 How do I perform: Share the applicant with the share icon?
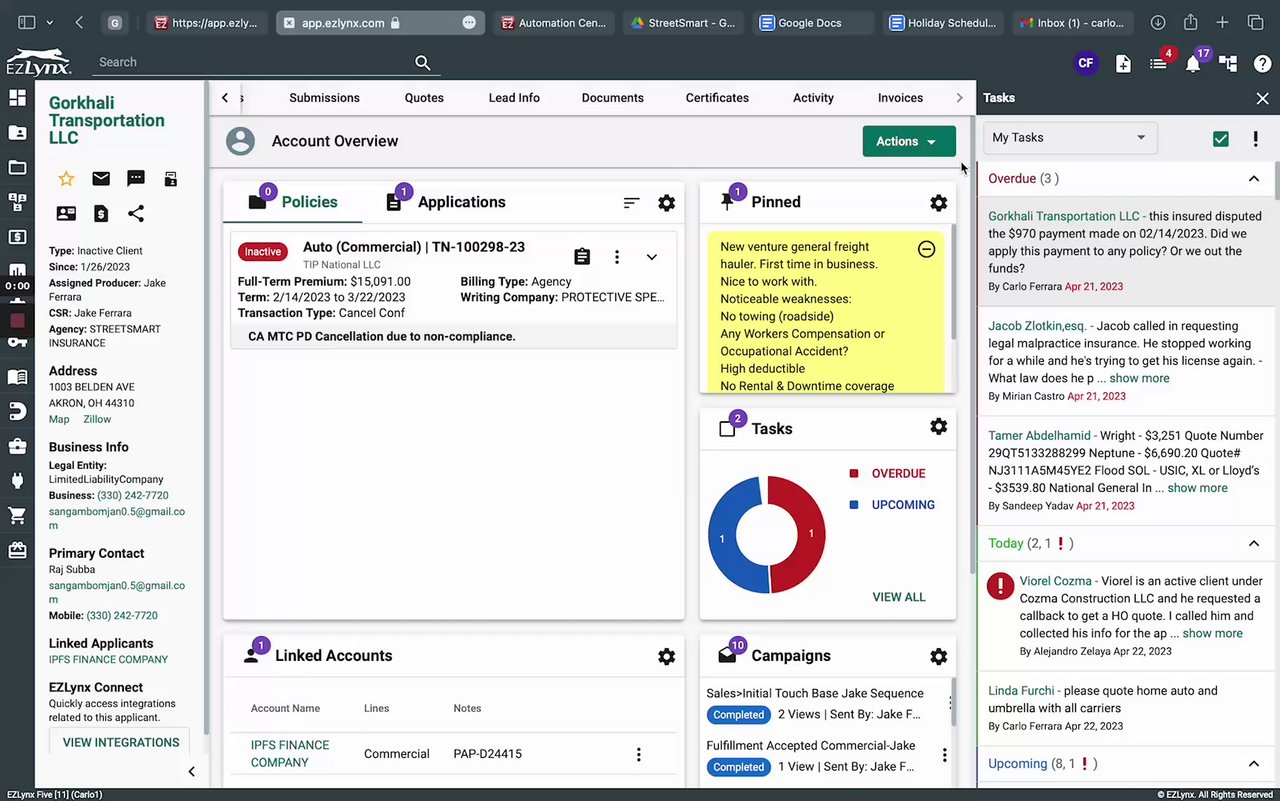[136, 213]
